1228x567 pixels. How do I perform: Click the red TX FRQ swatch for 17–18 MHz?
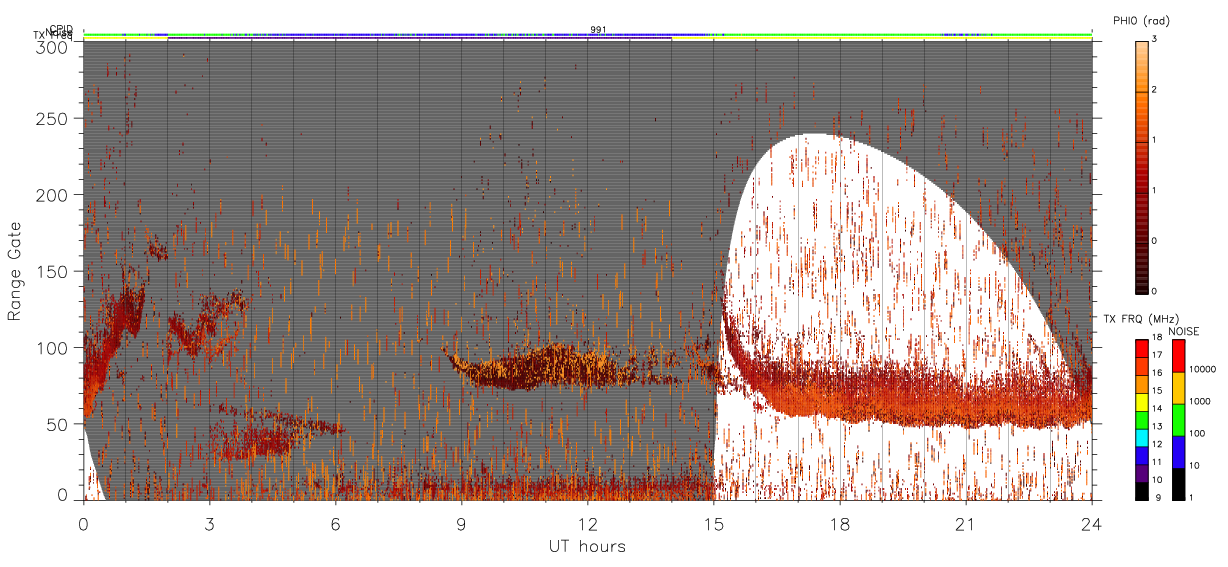1141,348
